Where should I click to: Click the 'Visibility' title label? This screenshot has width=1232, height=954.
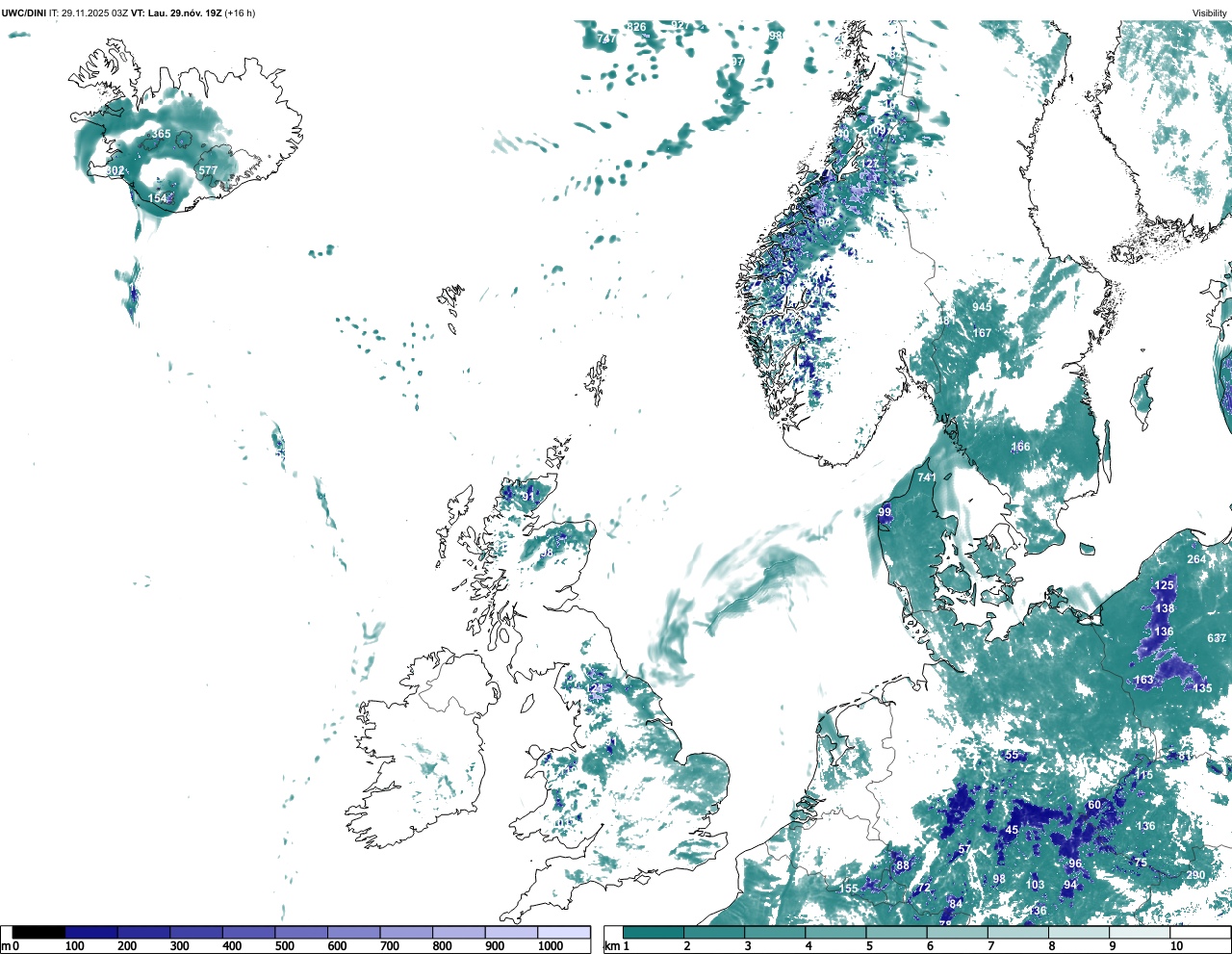click(1209, 13)
